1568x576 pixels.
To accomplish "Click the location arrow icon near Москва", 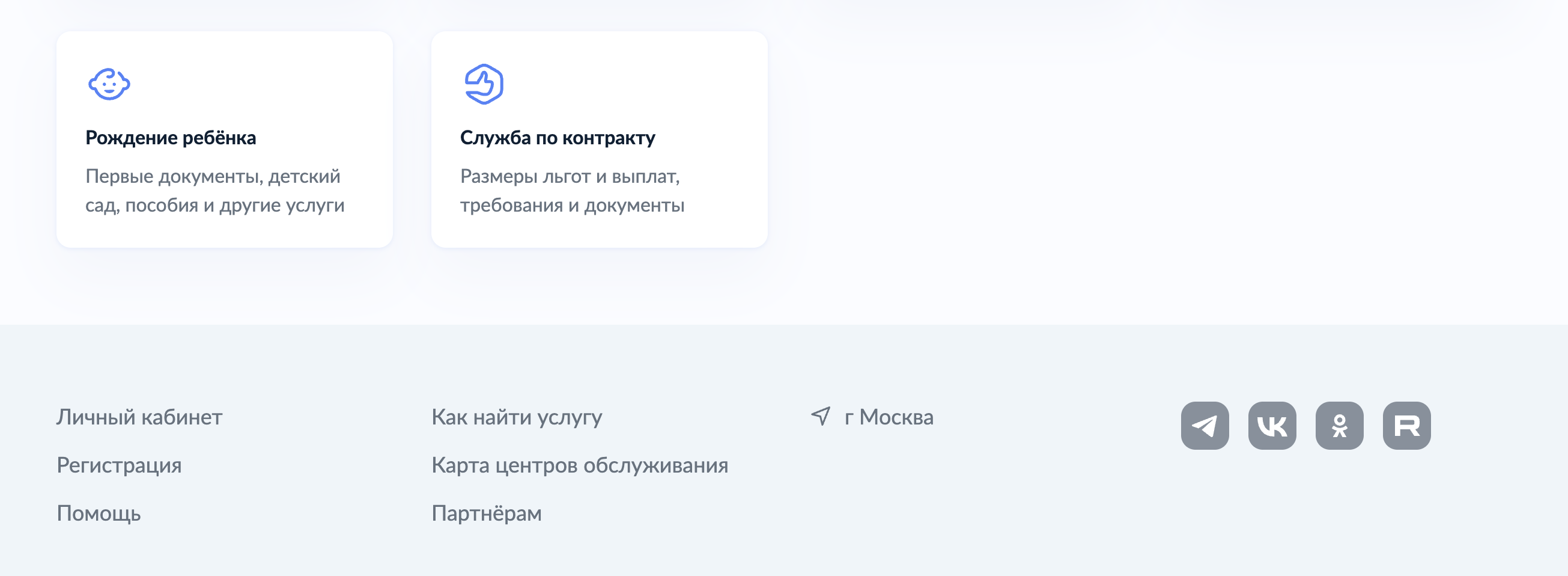I will (x=821, y=417).
